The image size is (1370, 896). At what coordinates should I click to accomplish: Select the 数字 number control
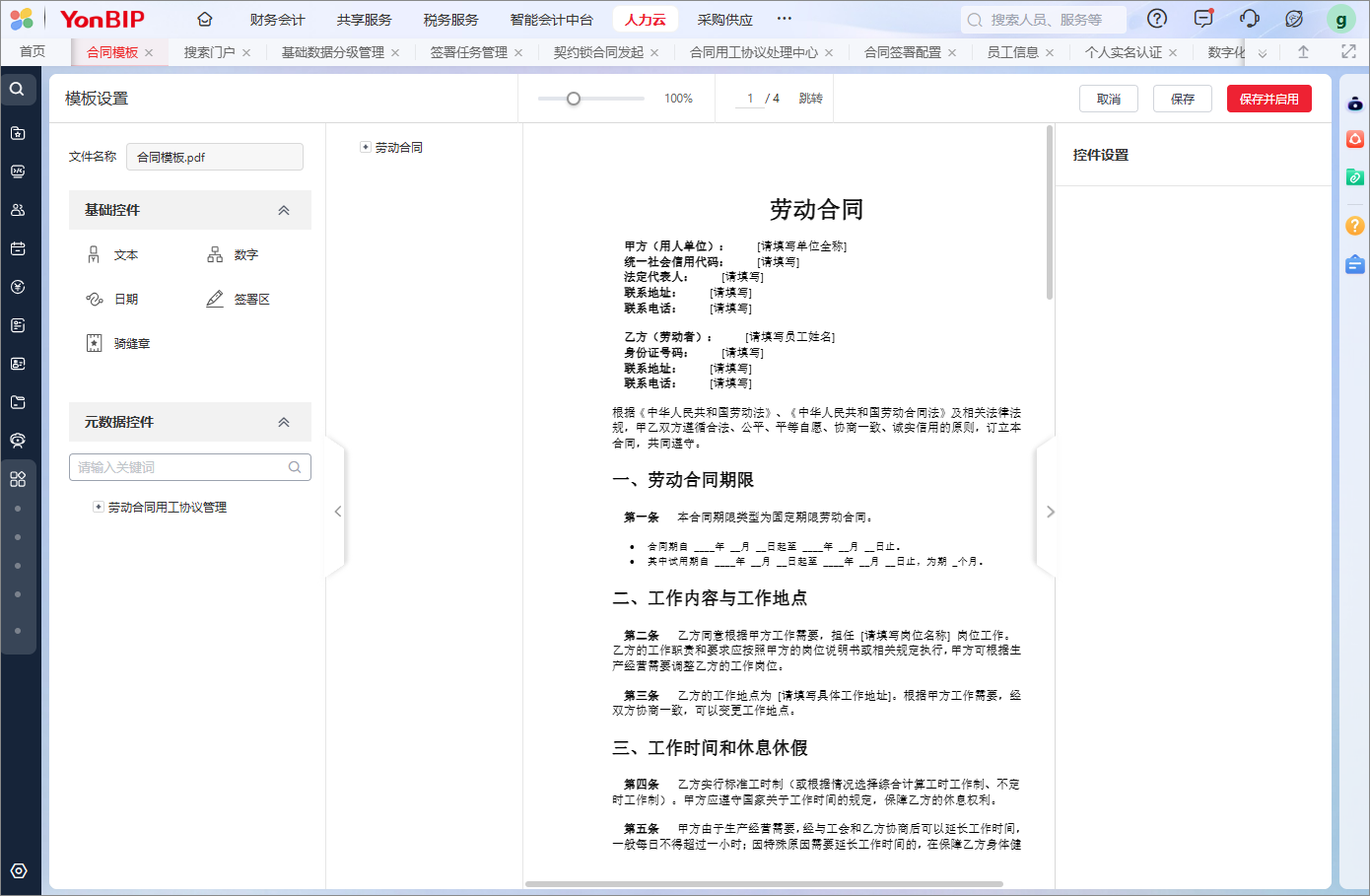tap(233, 255)
